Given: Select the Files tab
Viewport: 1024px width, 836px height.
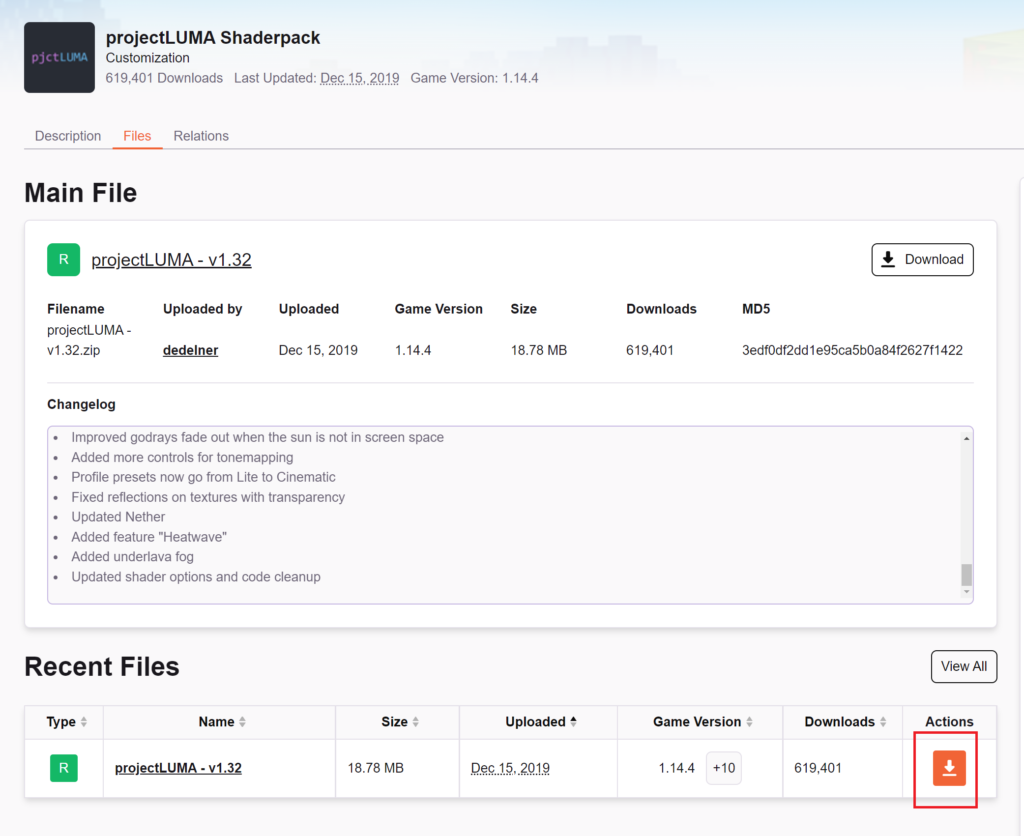Looking at the screenshot, I should point(137,136).
